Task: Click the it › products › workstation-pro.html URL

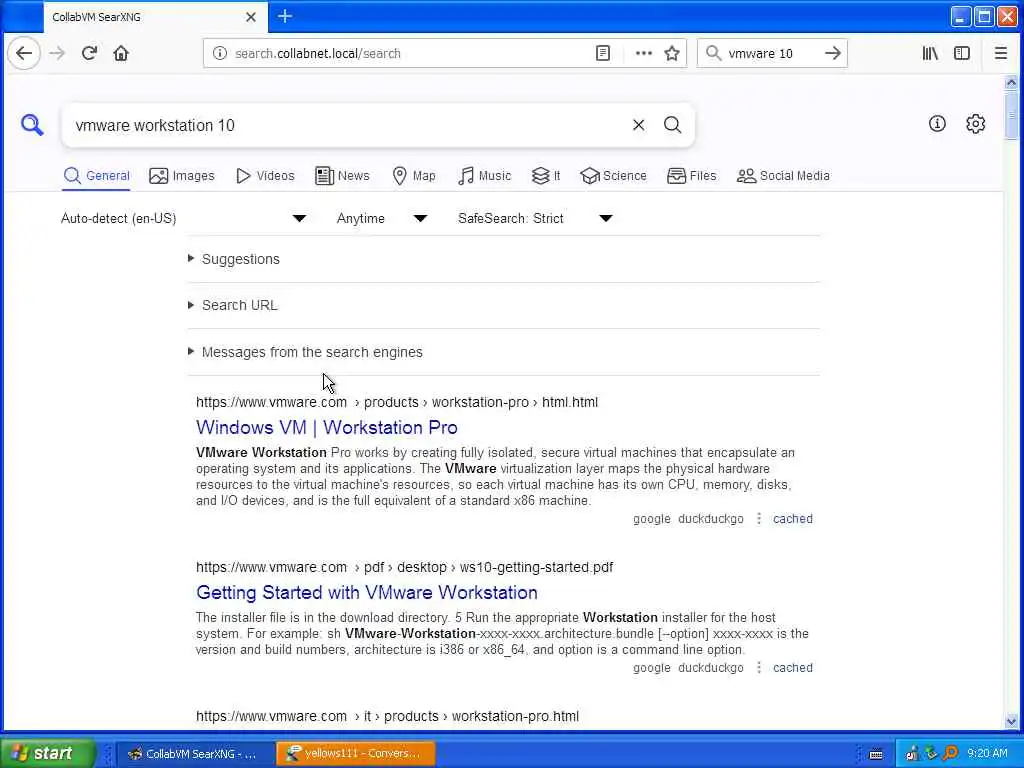Action: [x=387, y=716]
